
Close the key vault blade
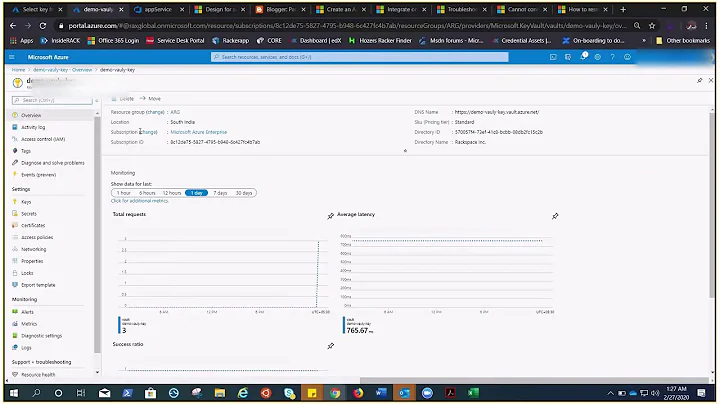711,80
